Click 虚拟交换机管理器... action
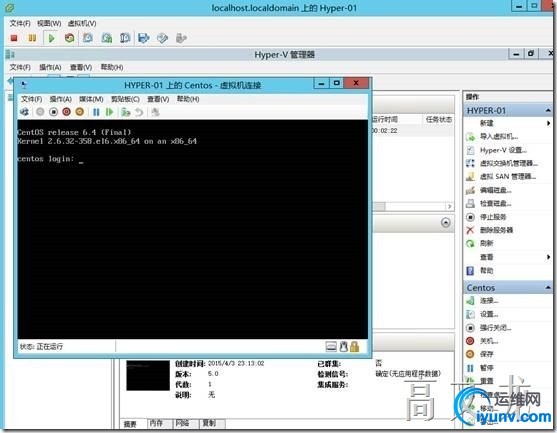557x433 pixels. click(x=508, y=163)
